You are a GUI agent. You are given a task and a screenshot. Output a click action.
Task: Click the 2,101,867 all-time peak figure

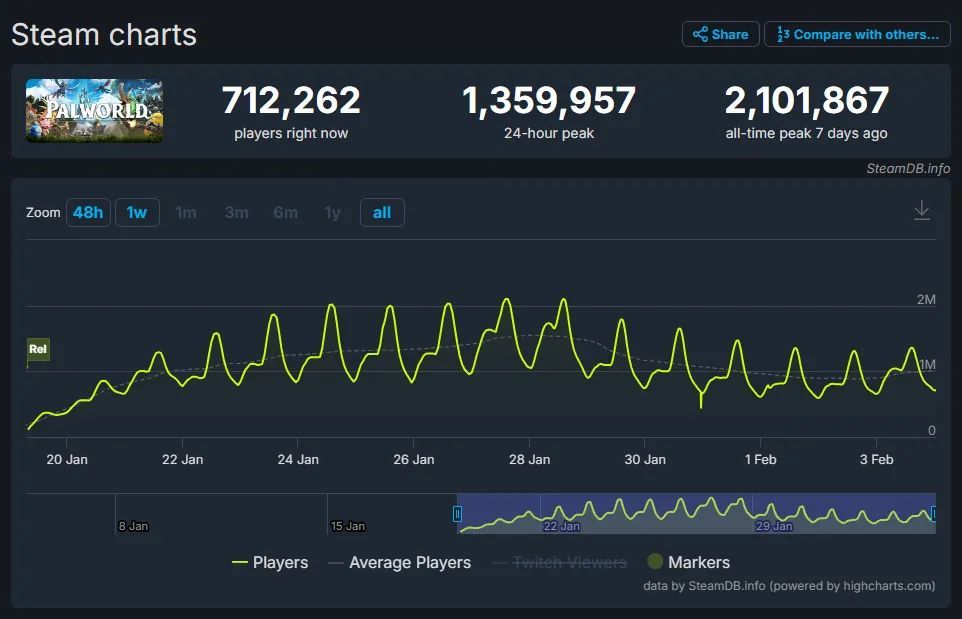806,100
